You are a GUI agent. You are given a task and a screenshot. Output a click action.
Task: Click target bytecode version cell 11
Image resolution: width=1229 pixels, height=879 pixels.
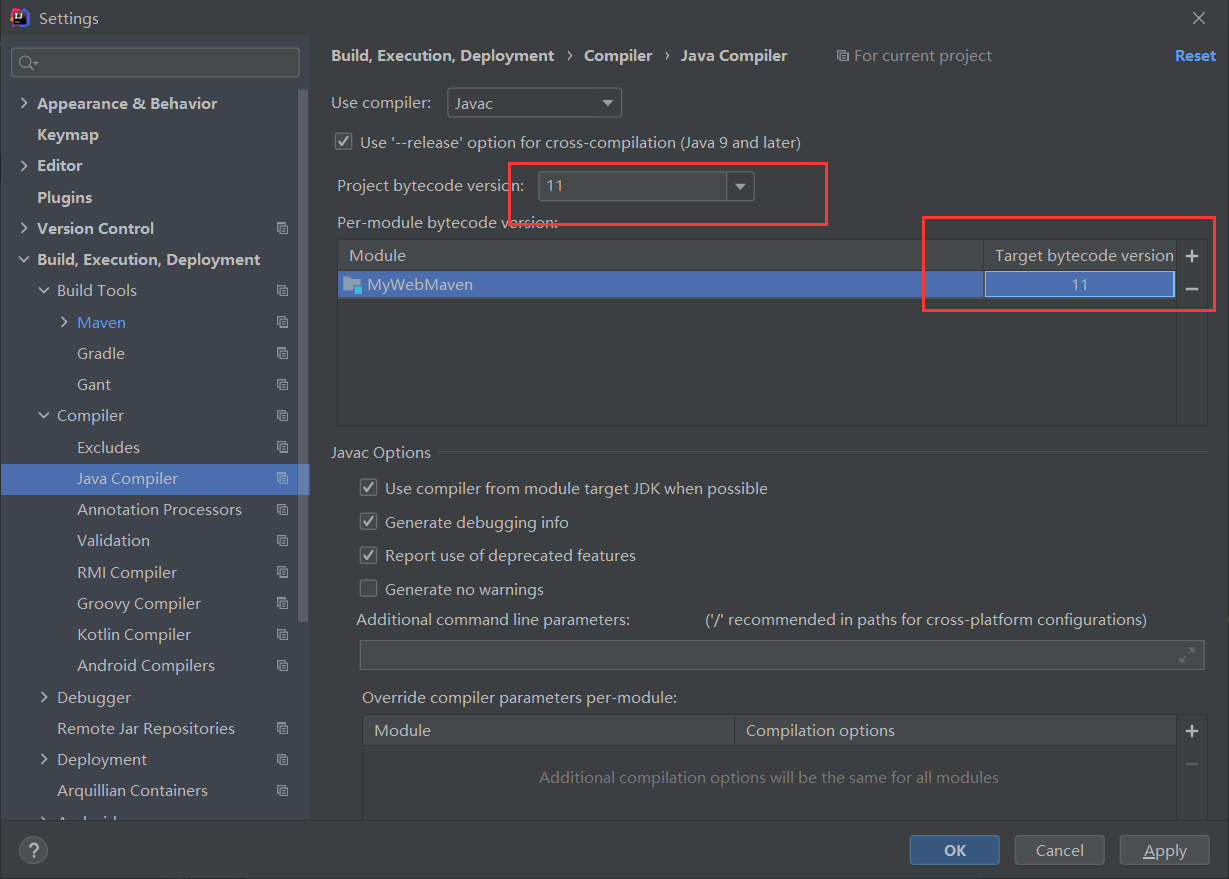(1079, 284)
